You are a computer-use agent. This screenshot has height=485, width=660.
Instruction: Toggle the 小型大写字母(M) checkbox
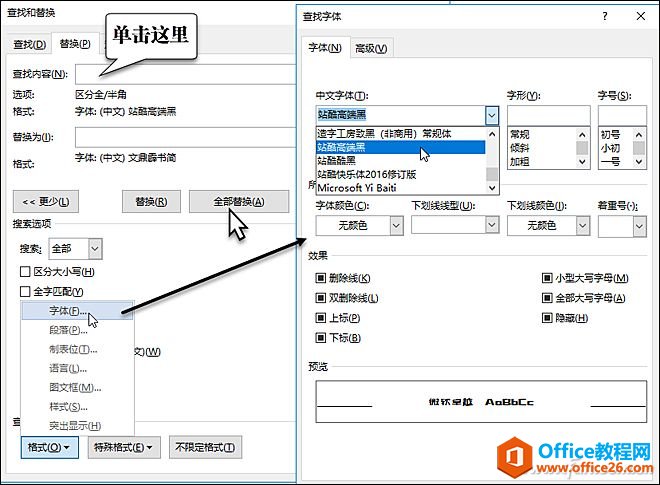547,278
